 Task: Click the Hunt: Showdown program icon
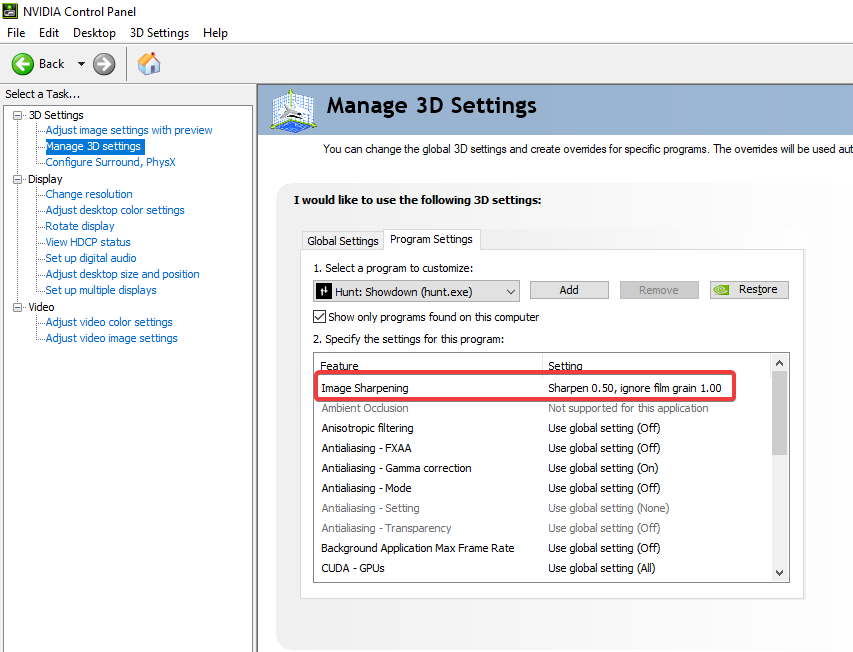pyautogui.click(x=325, y=290)
